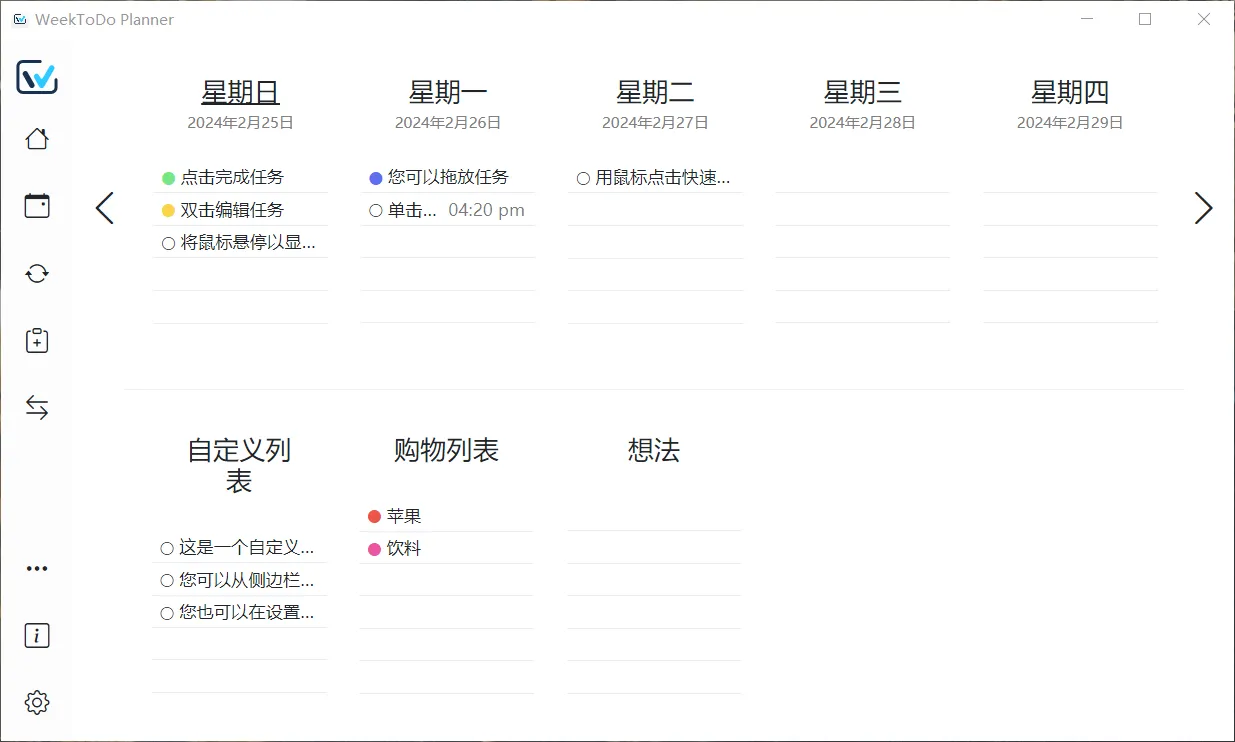This screenshot has width=1235, height=742.
Task: Click the 想法 list title
Action: click(x=654, y=450)
